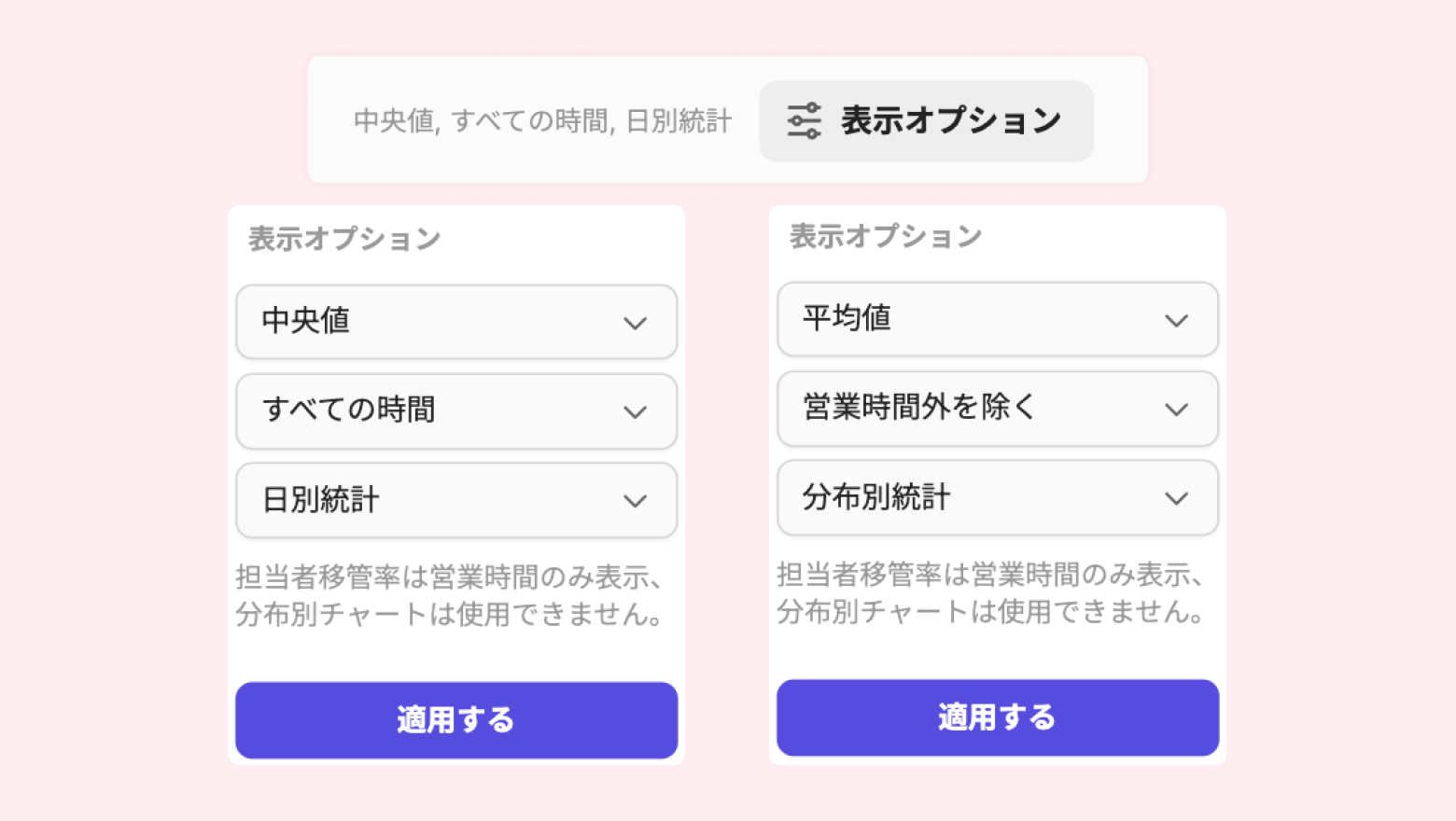Open the すべての時間 dropdown
The image size is (1456, 821).
pos(455,411)
